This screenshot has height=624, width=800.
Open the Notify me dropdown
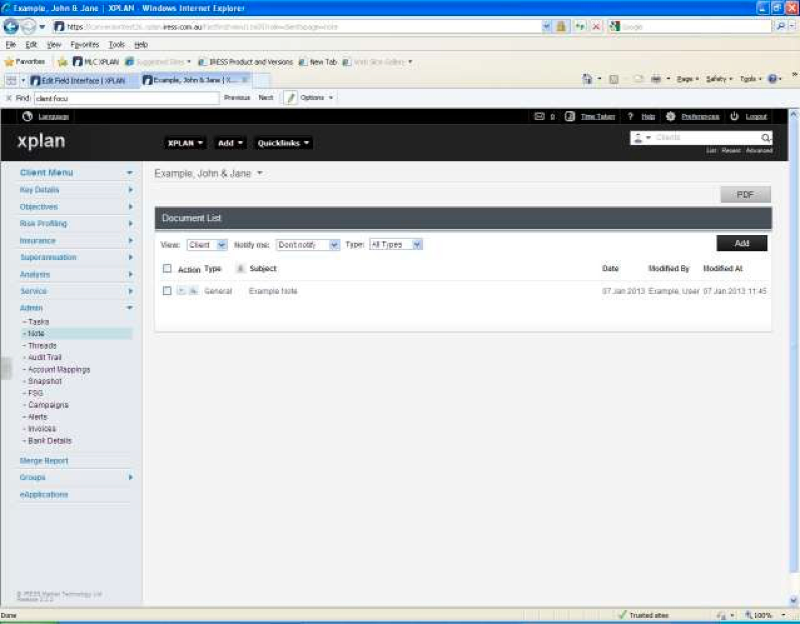308,245
